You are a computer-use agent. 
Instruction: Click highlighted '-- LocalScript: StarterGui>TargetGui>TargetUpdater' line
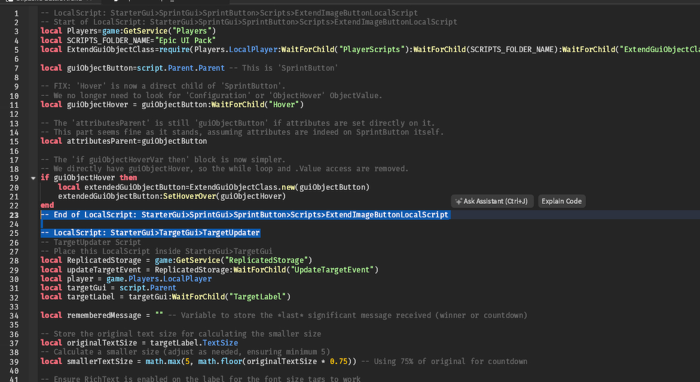click(x=150, y=233)
